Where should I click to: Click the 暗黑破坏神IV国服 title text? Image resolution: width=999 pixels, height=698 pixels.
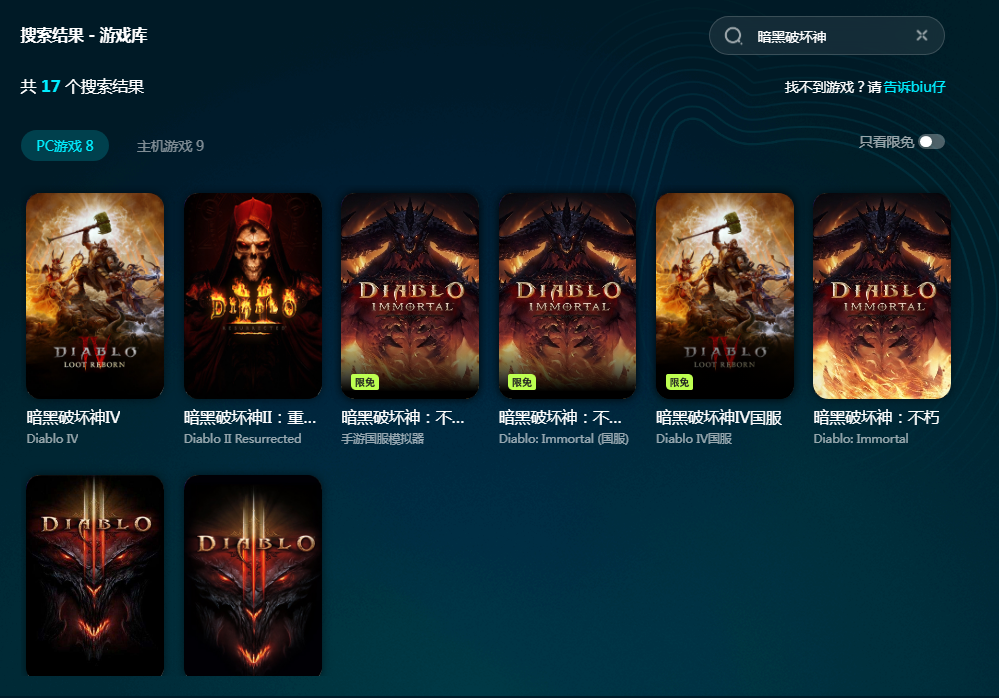(716, 417)
